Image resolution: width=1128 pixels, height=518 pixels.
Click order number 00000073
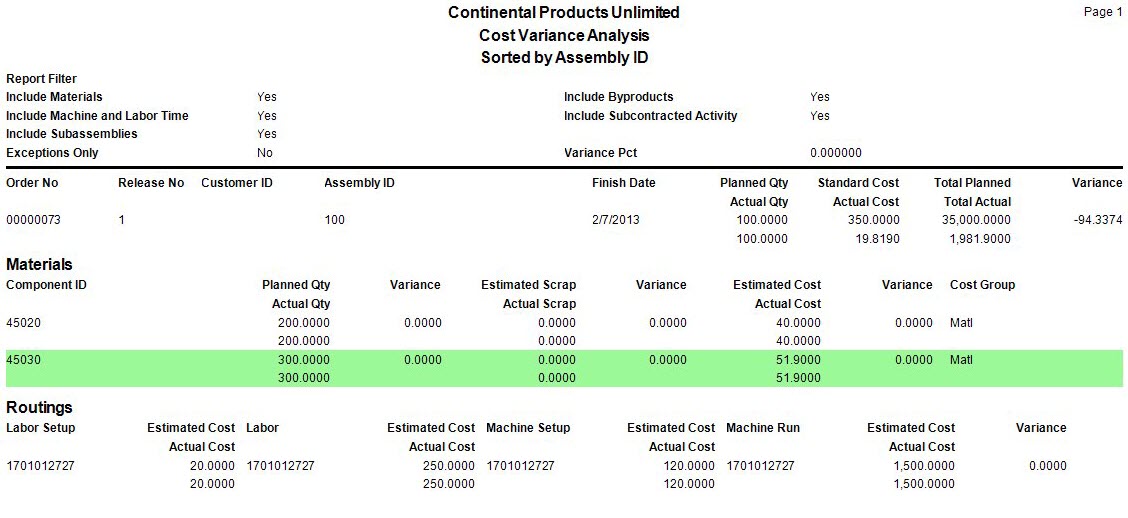[x=33, y=220]
